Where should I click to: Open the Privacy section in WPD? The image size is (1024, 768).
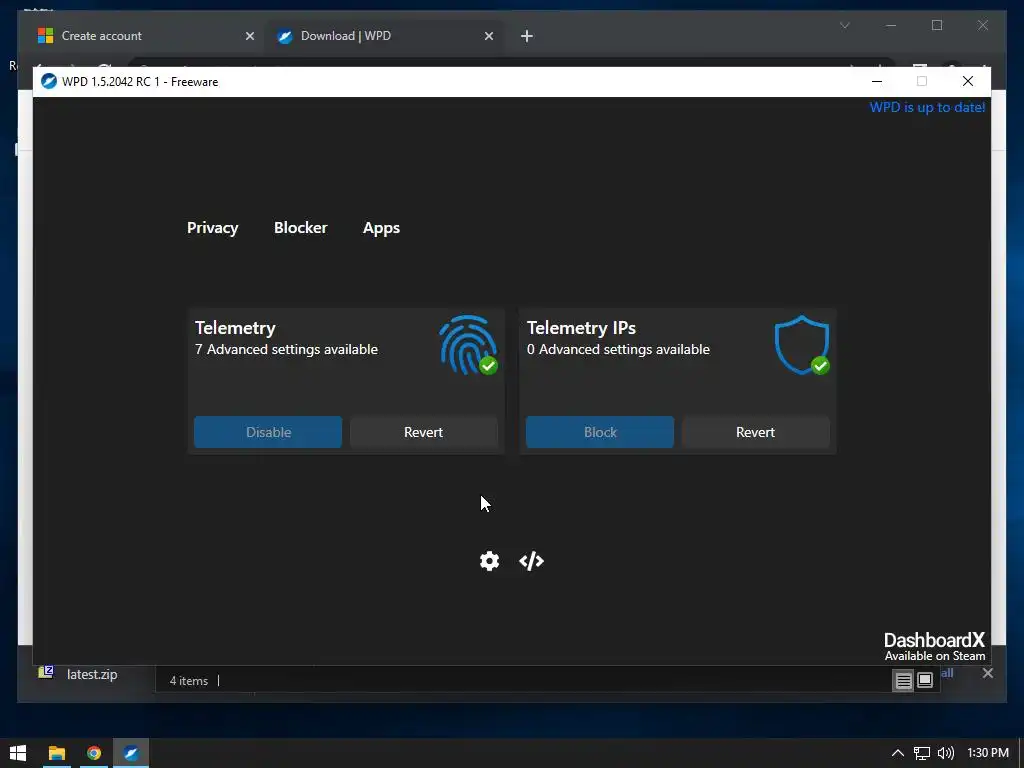tap(212, 228)
